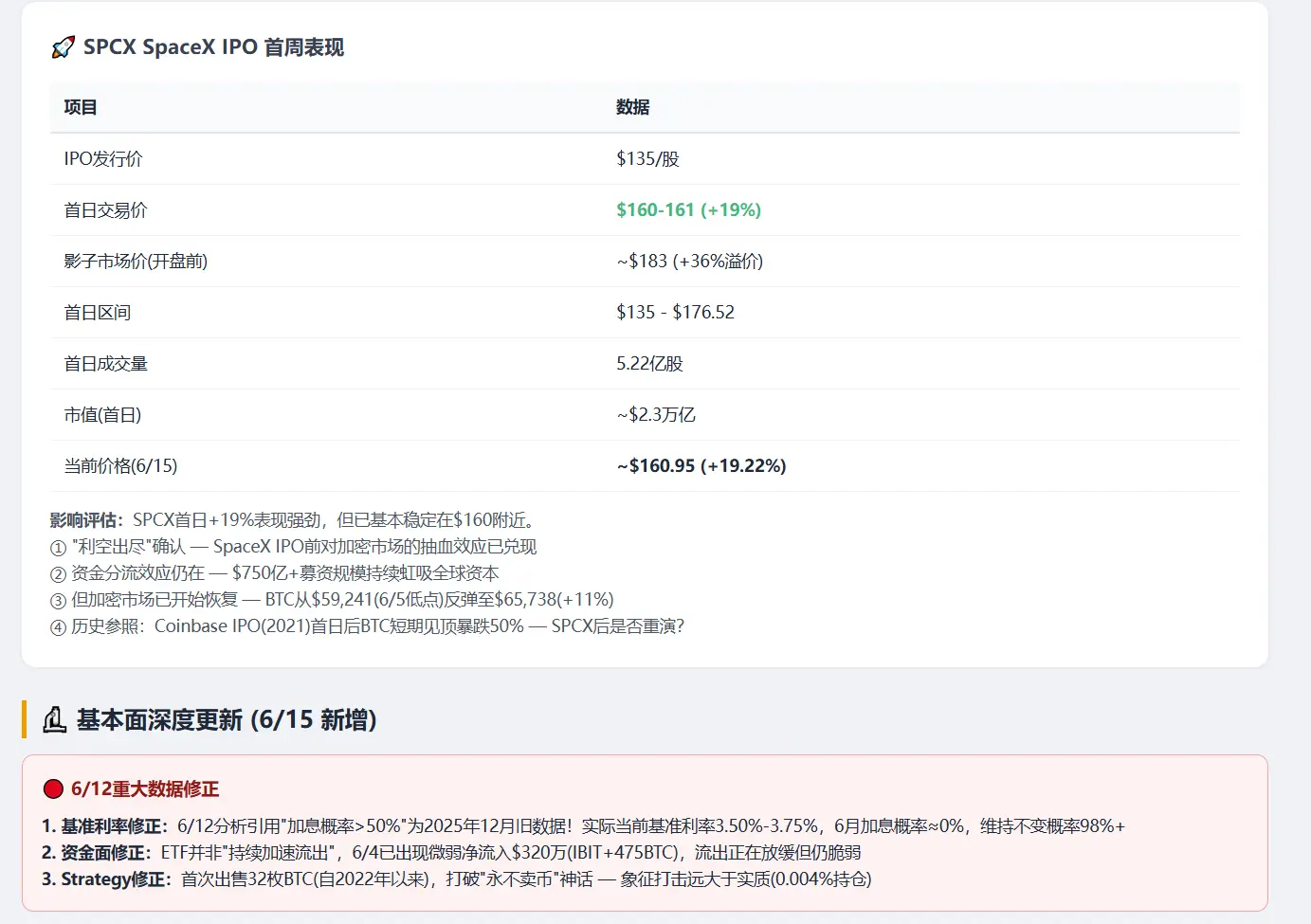Click the rocket icon beside SPCX title
Viewport: 1311px width, 924px height.
pyautogui.click(x=63, y=47)
